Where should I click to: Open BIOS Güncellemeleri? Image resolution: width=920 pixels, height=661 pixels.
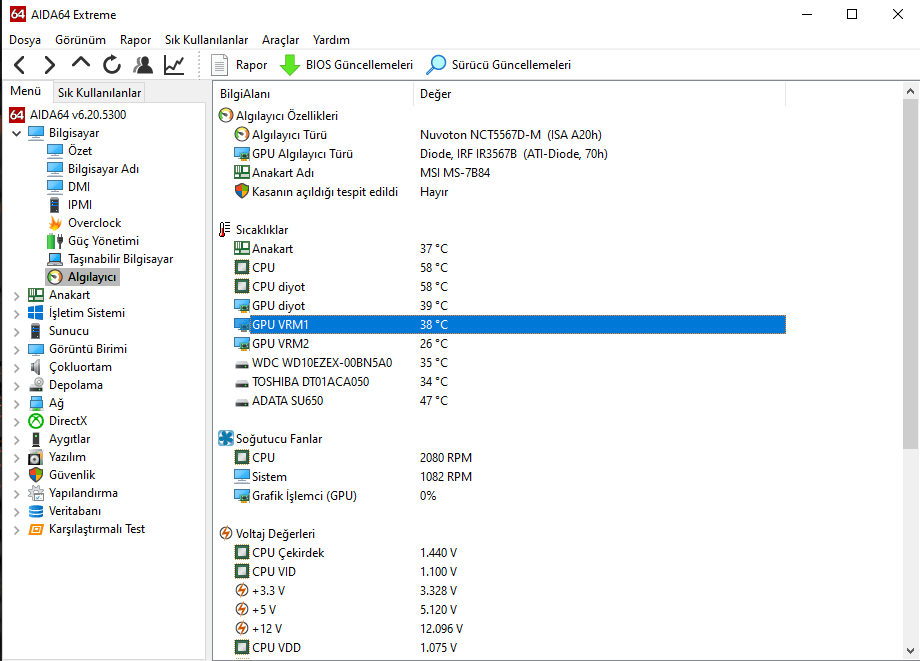point(346,65)
